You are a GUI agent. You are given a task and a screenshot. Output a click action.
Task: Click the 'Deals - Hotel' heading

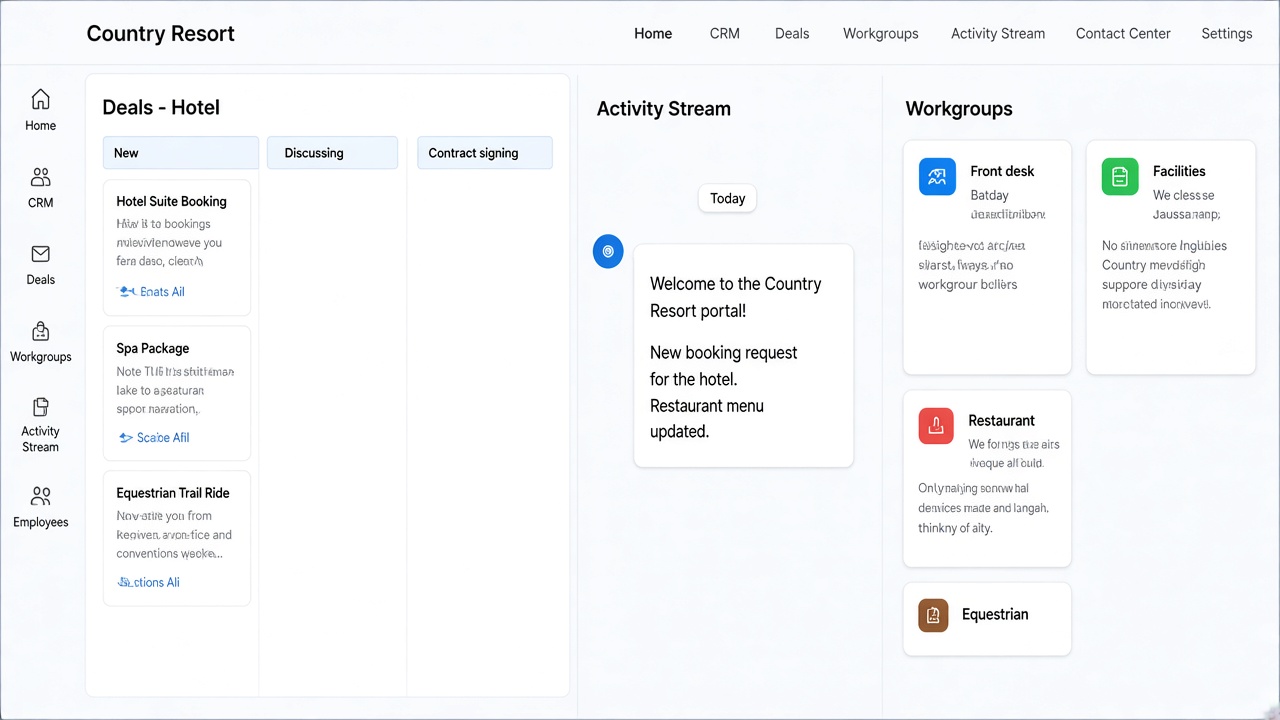pos(161,107)
